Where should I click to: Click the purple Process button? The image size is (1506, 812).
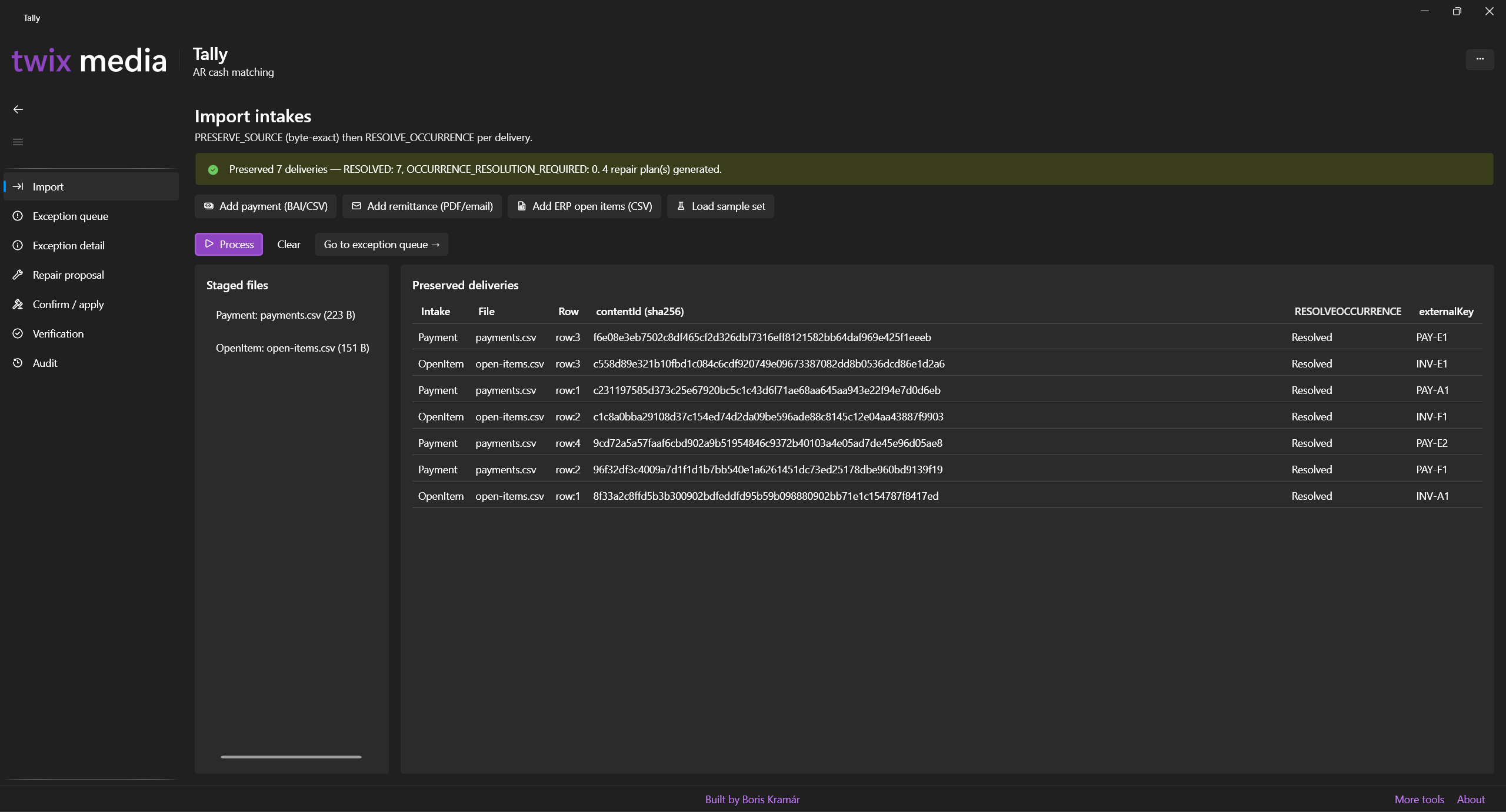coord(229,245)
